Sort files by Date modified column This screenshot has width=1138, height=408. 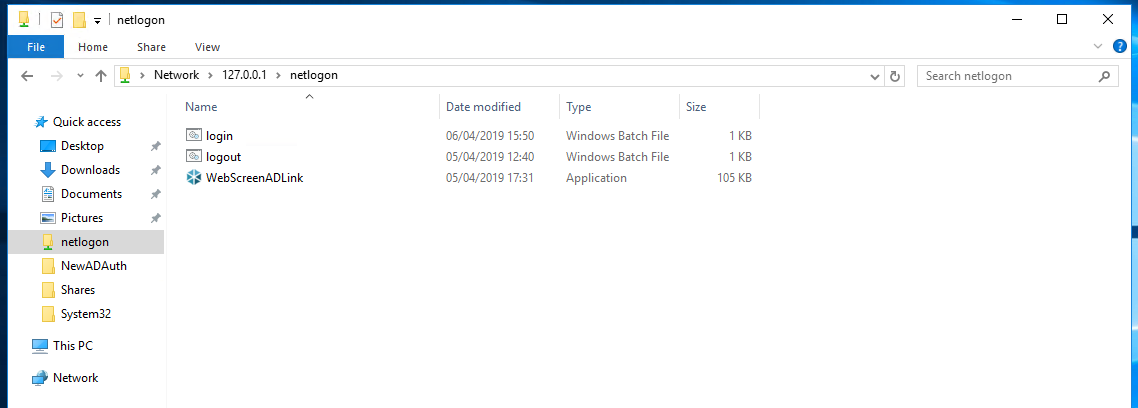483,107
